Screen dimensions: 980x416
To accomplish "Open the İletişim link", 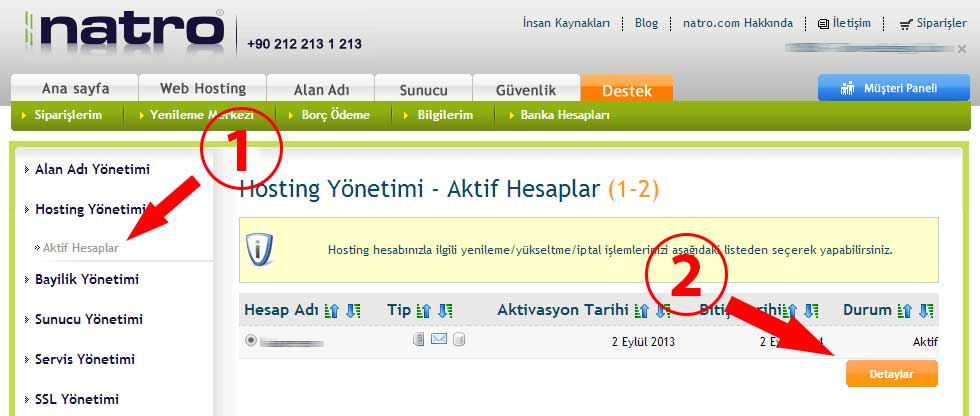I will pos(844,23).
